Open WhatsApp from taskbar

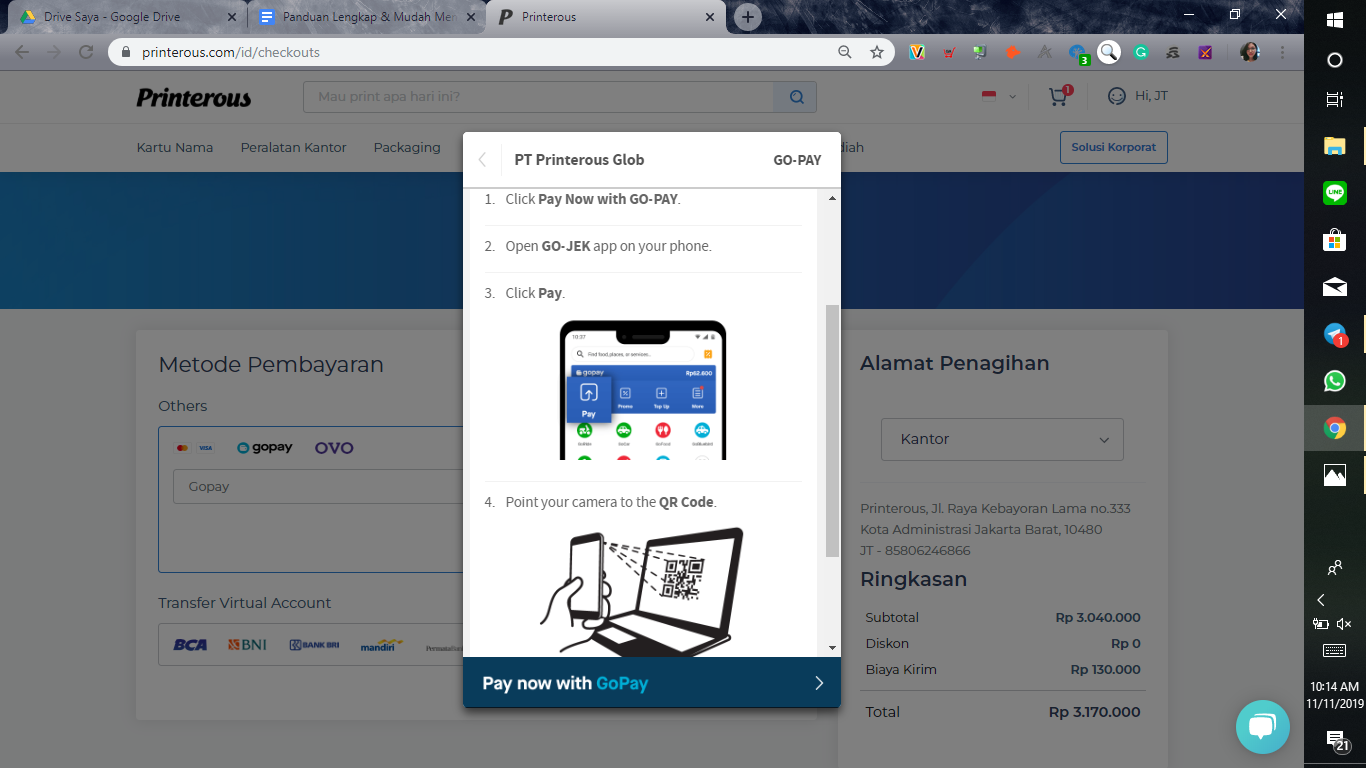click(x=1335, y=381)
